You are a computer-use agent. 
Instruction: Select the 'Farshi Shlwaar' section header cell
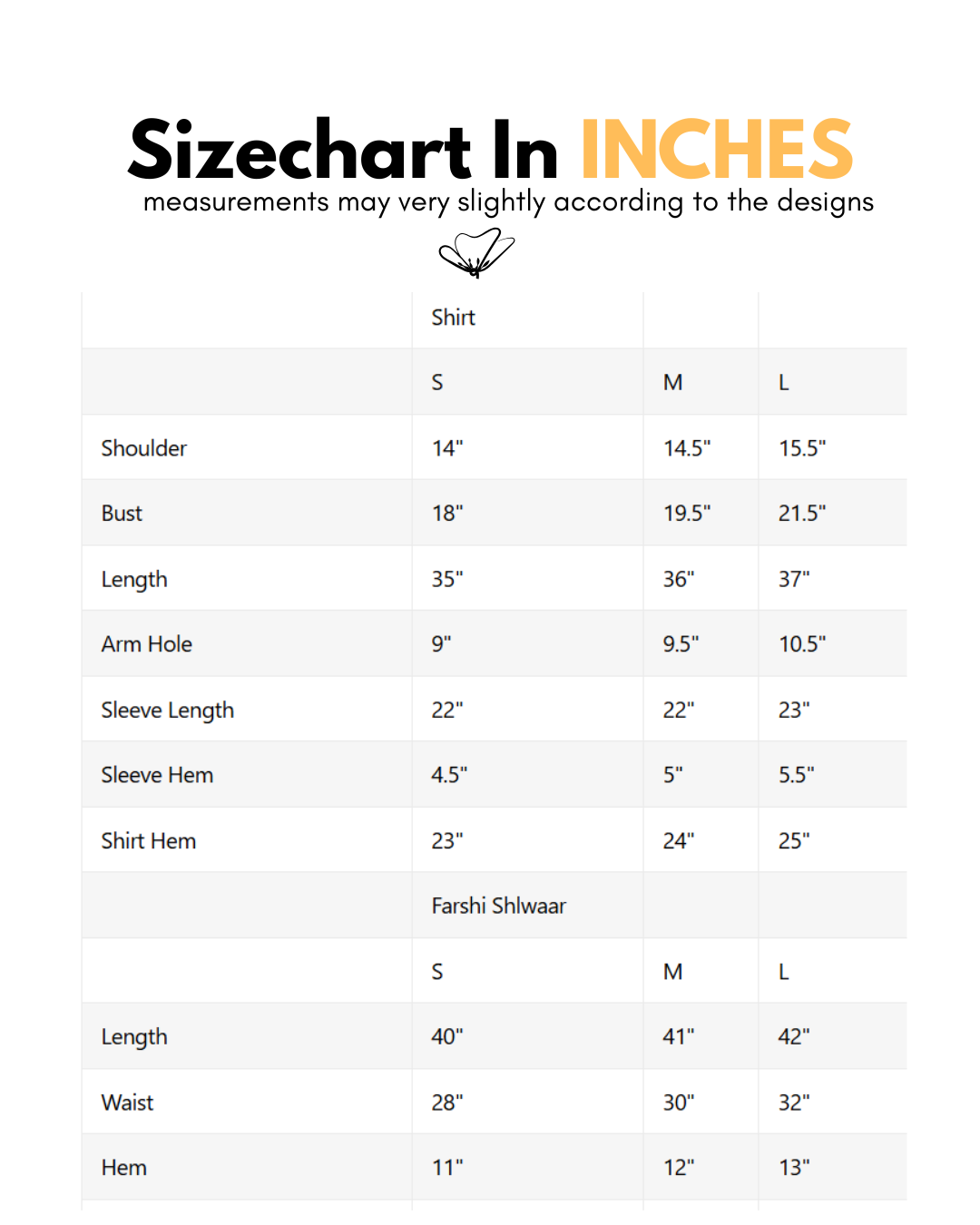pos(498,906)
